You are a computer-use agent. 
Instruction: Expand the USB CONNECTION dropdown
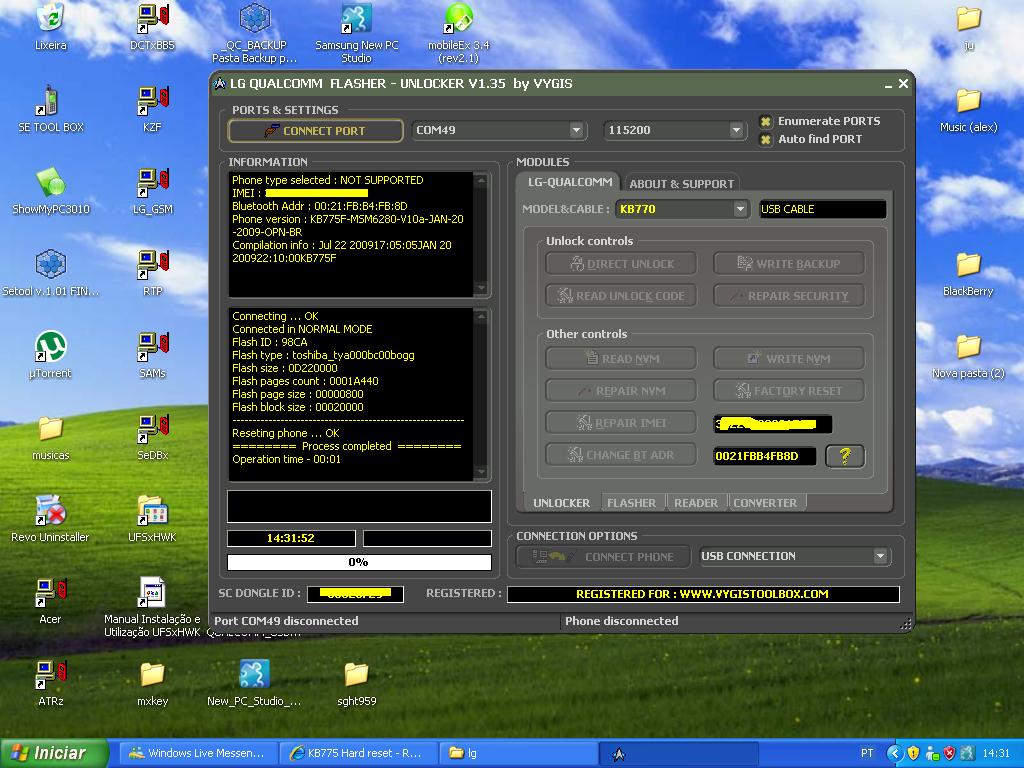[x=880, y=556]
